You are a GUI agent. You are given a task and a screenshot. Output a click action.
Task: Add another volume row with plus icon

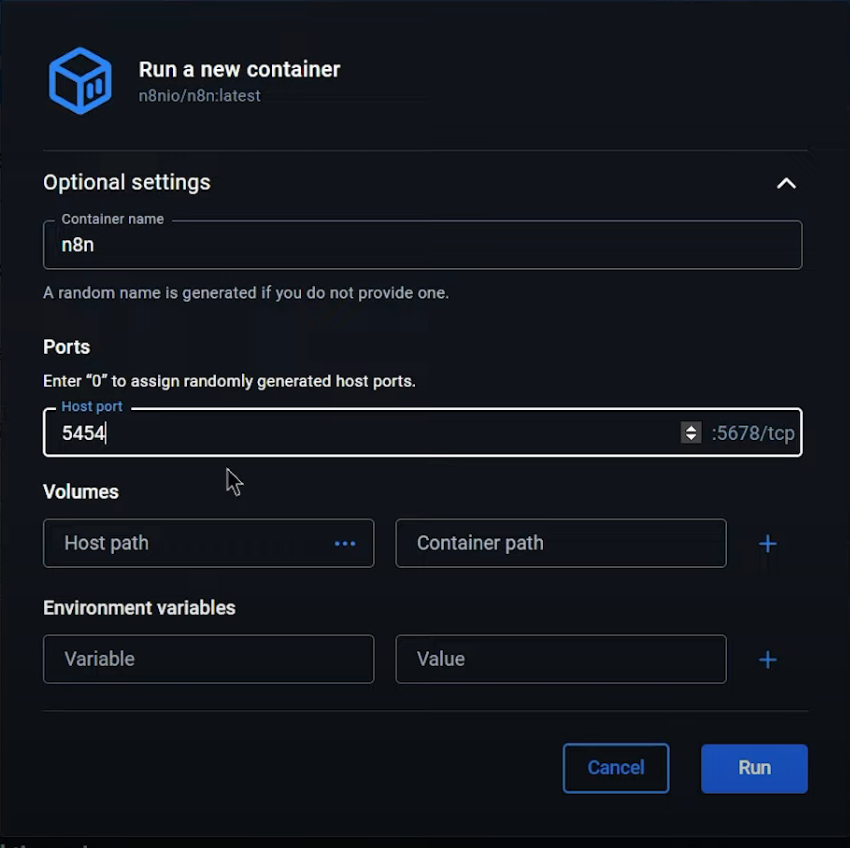click(x=768, y=543)
